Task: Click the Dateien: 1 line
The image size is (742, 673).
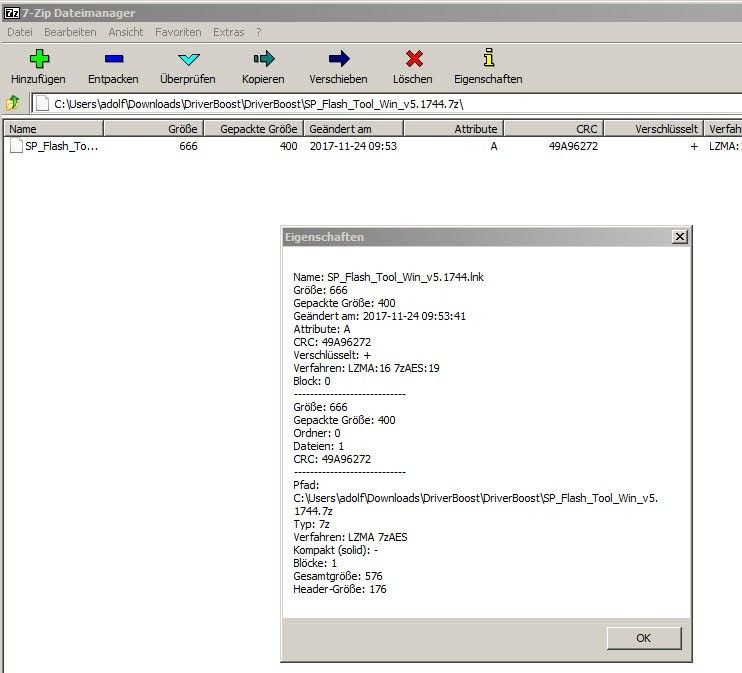Action: pos(318,446)
